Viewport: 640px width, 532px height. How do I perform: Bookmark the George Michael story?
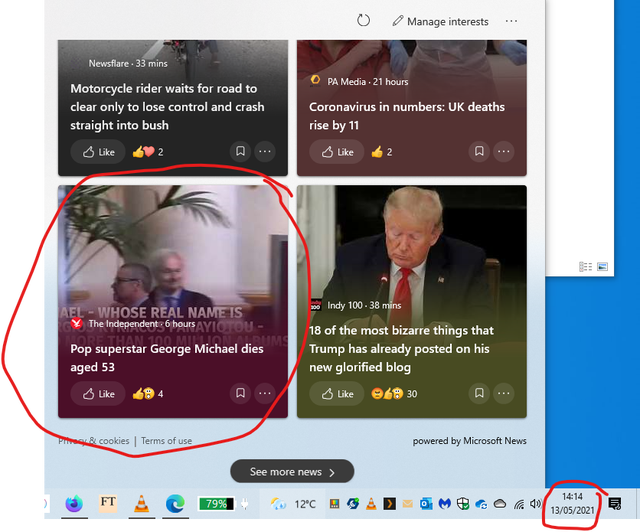240,393
